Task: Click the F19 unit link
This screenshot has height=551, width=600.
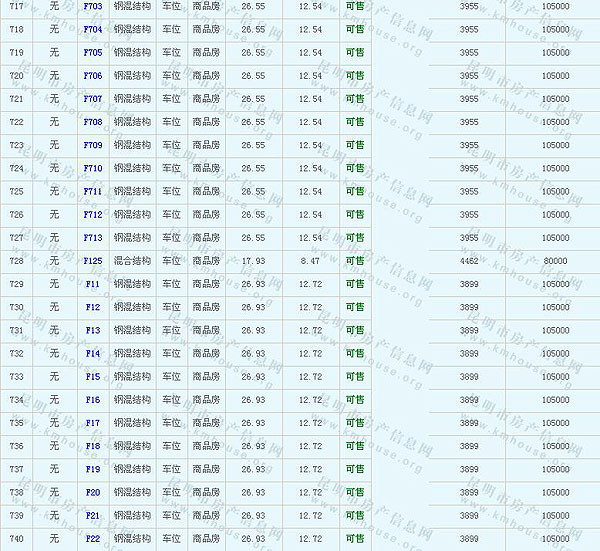Action: 93,469
